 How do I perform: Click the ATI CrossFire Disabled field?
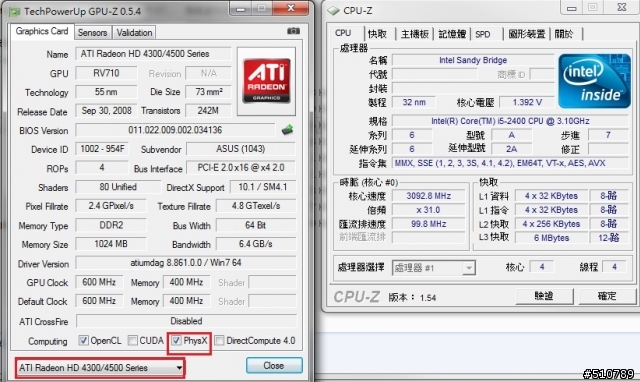pos(186,321)
